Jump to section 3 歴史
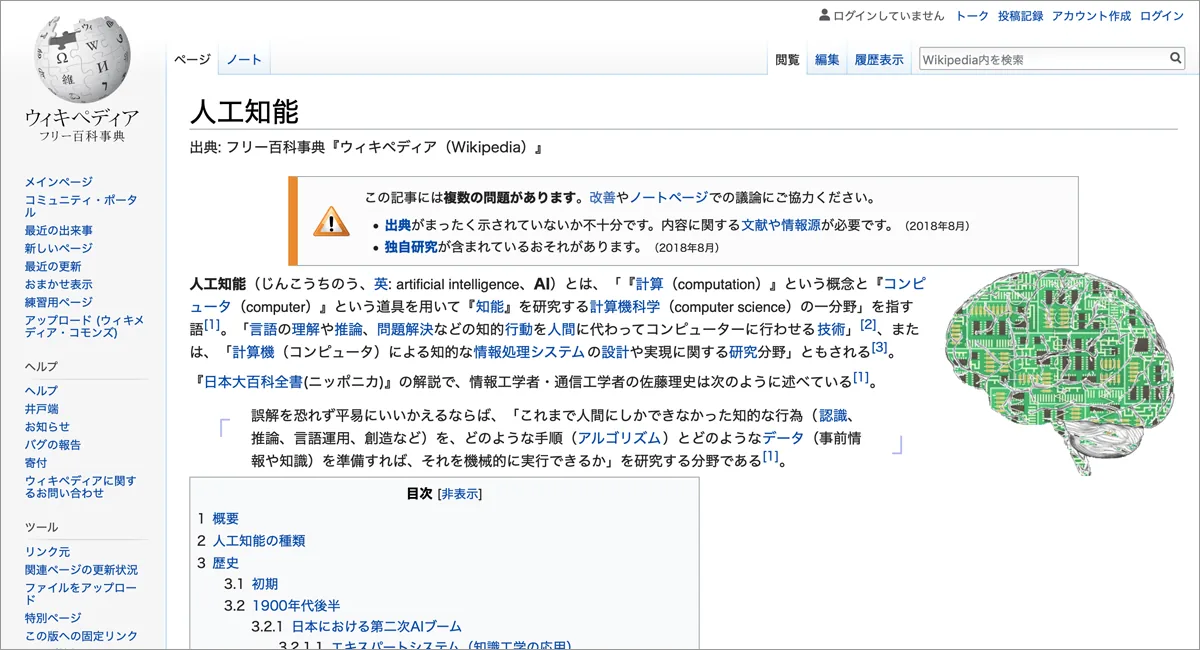The height and width of the screenshot is (650, 1200). (x=226, y=563)
